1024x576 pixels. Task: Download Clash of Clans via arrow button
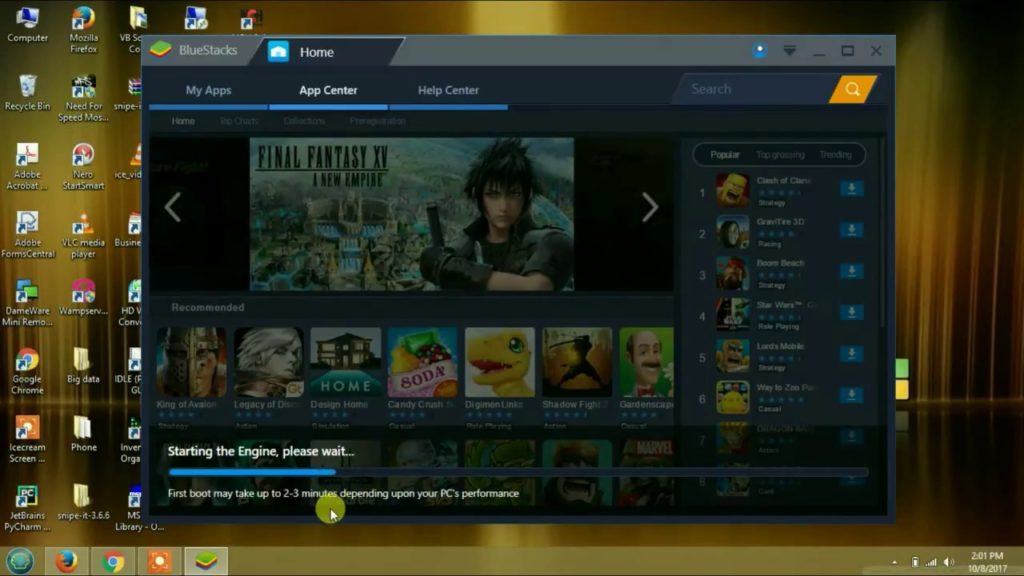852,189
